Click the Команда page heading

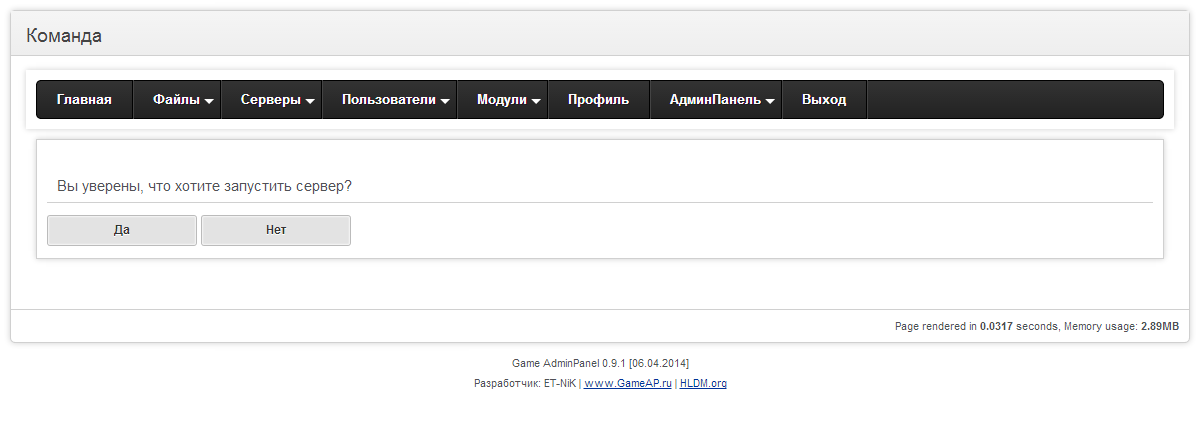64,36
